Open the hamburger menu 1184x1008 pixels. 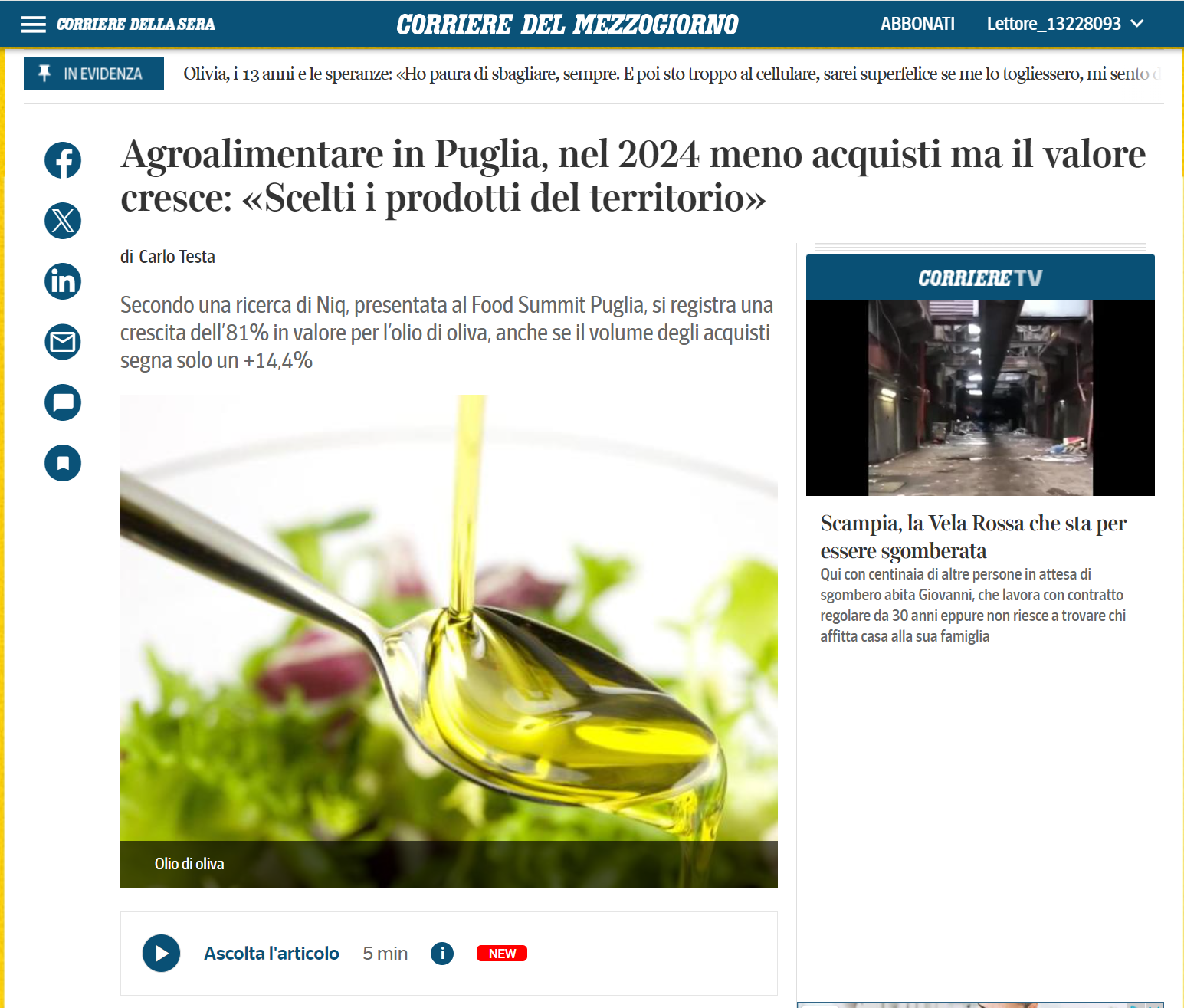[x=33, y=25]
